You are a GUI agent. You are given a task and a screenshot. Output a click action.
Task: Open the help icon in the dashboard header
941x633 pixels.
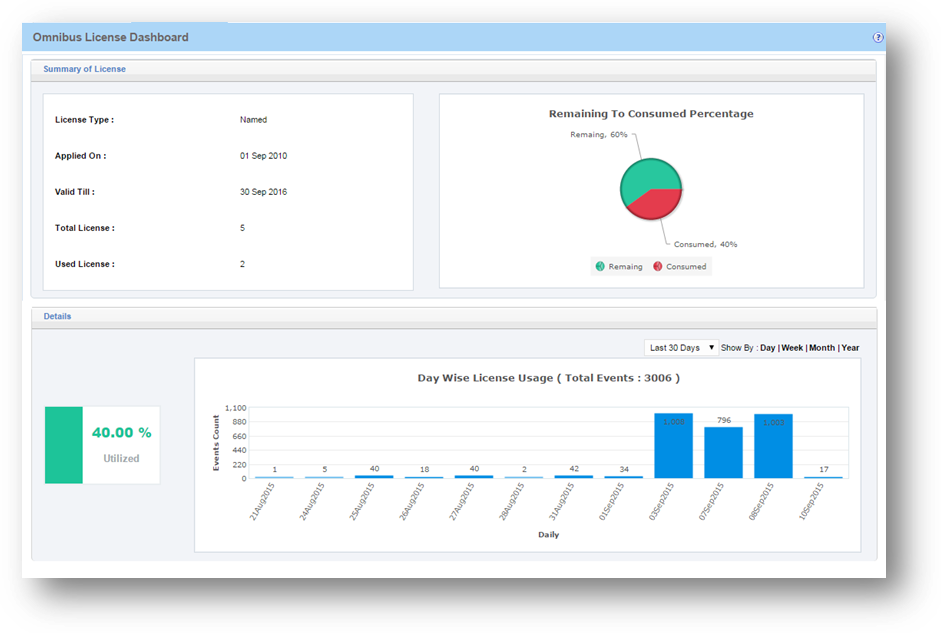(x=878, y=37)
